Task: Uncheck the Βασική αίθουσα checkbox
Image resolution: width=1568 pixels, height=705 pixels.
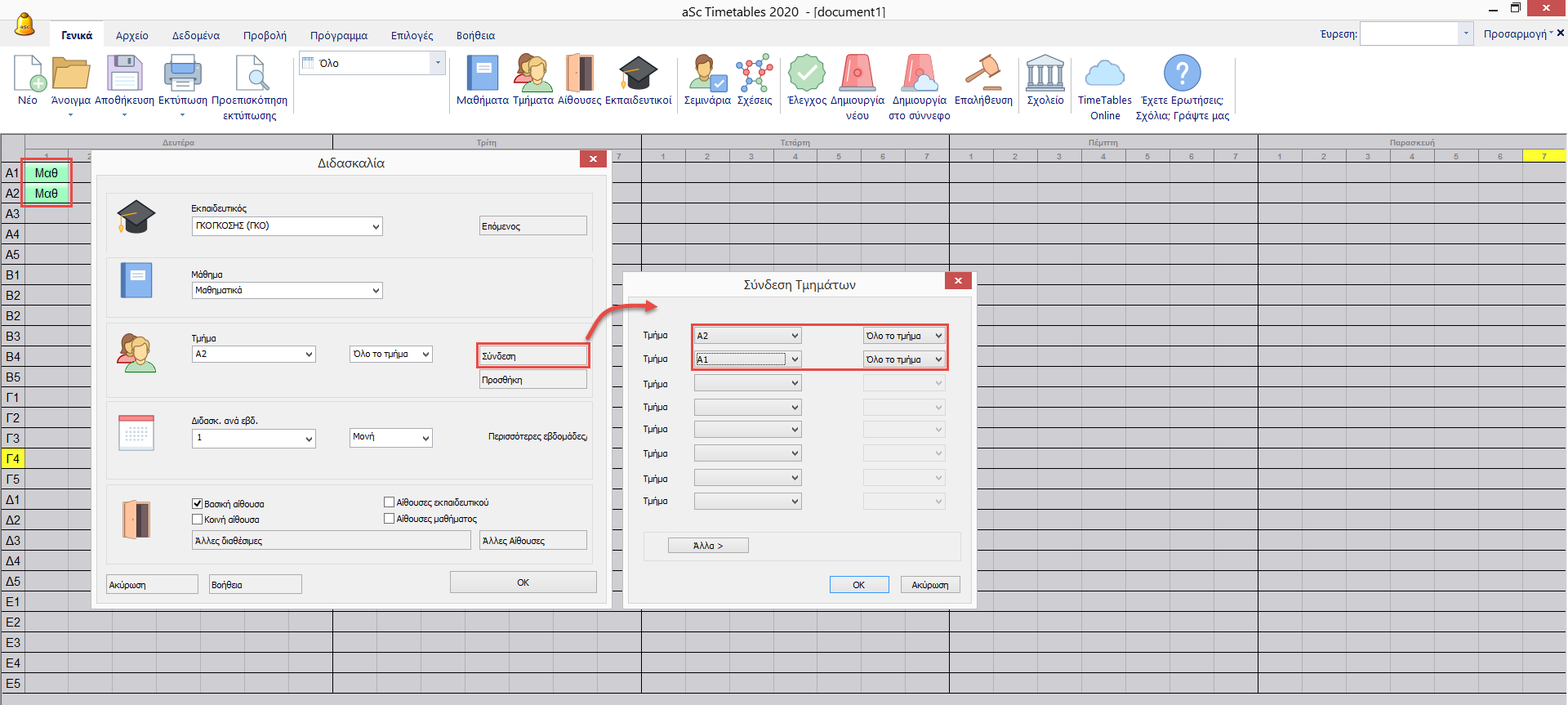Action: coord(198,504)
